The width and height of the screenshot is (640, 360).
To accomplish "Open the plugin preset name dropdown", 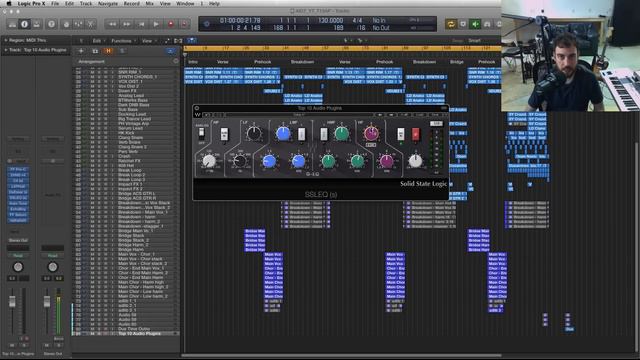I will [x=299, y=115].
